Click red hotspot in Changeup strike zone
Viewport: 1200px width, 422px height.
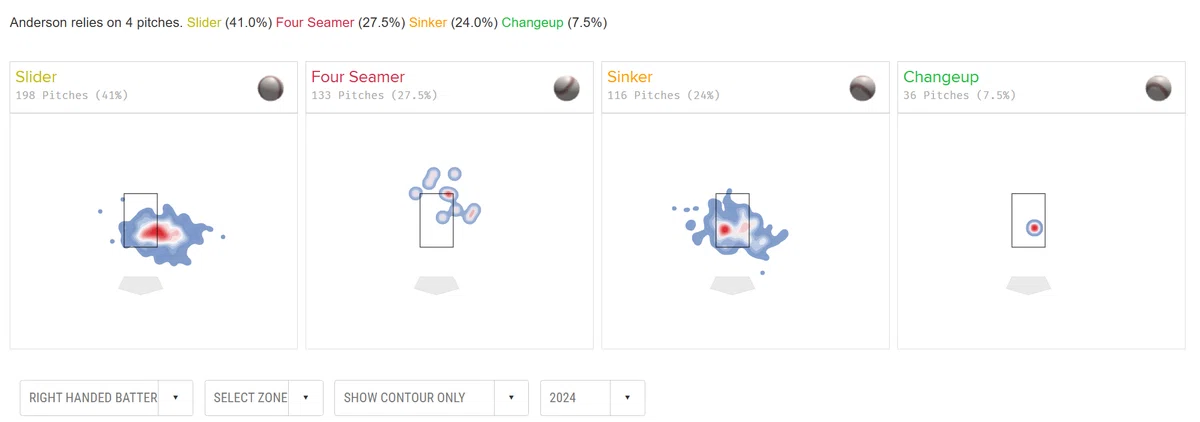[1034, 229]
